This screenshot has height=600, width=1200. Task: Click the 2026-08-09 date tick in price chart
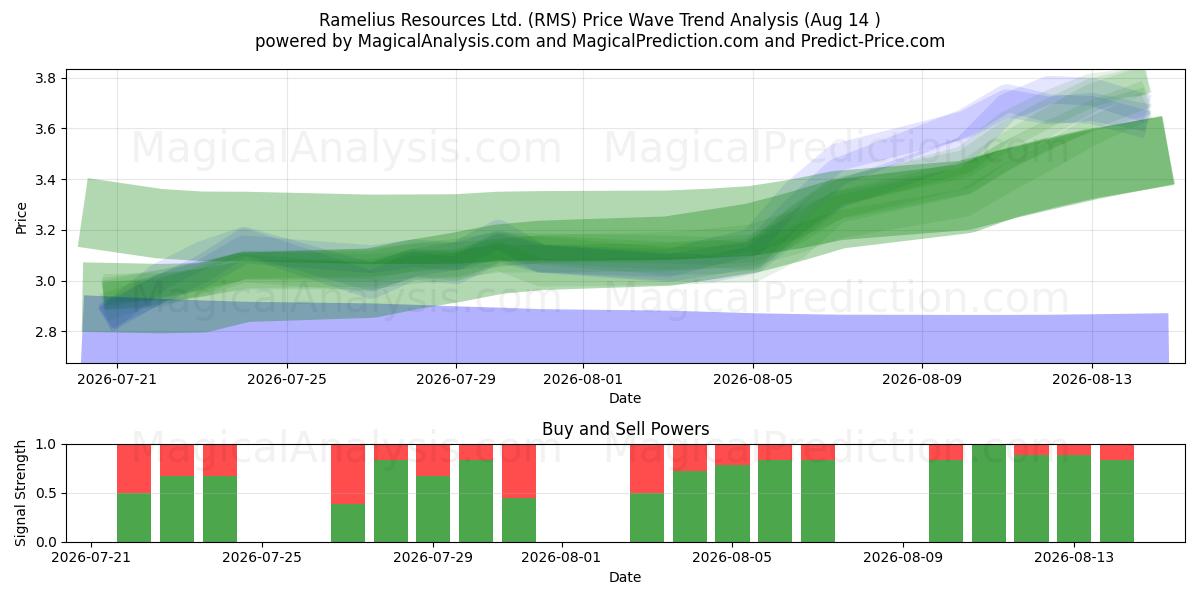pos(922,379)
